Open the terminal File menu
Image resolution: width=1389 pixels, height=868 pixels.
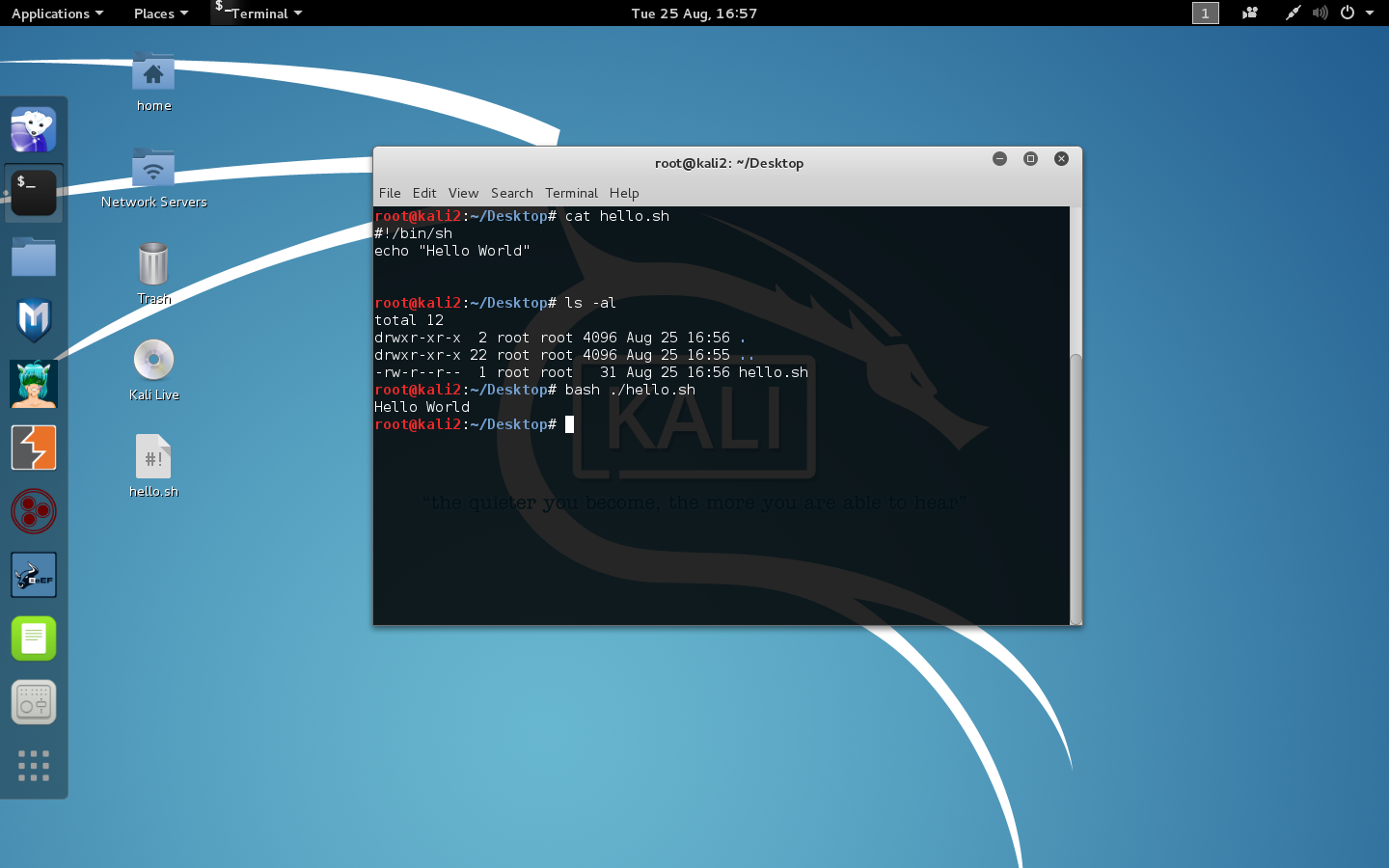[x=390, y=193]
